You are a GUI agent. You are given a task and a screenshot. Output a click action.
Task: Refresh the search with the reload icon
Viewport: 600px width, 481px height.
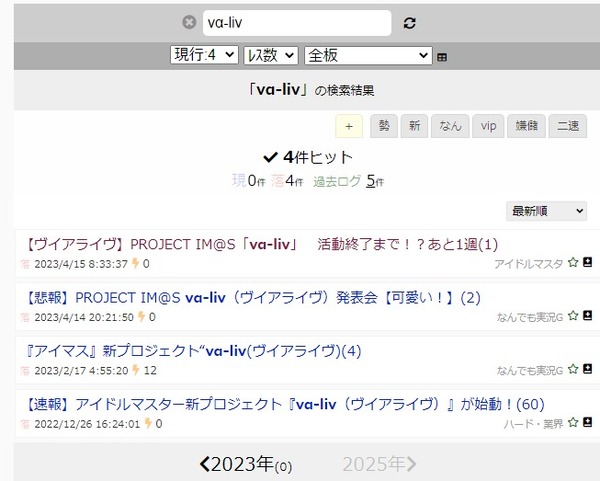pos(409,23)
